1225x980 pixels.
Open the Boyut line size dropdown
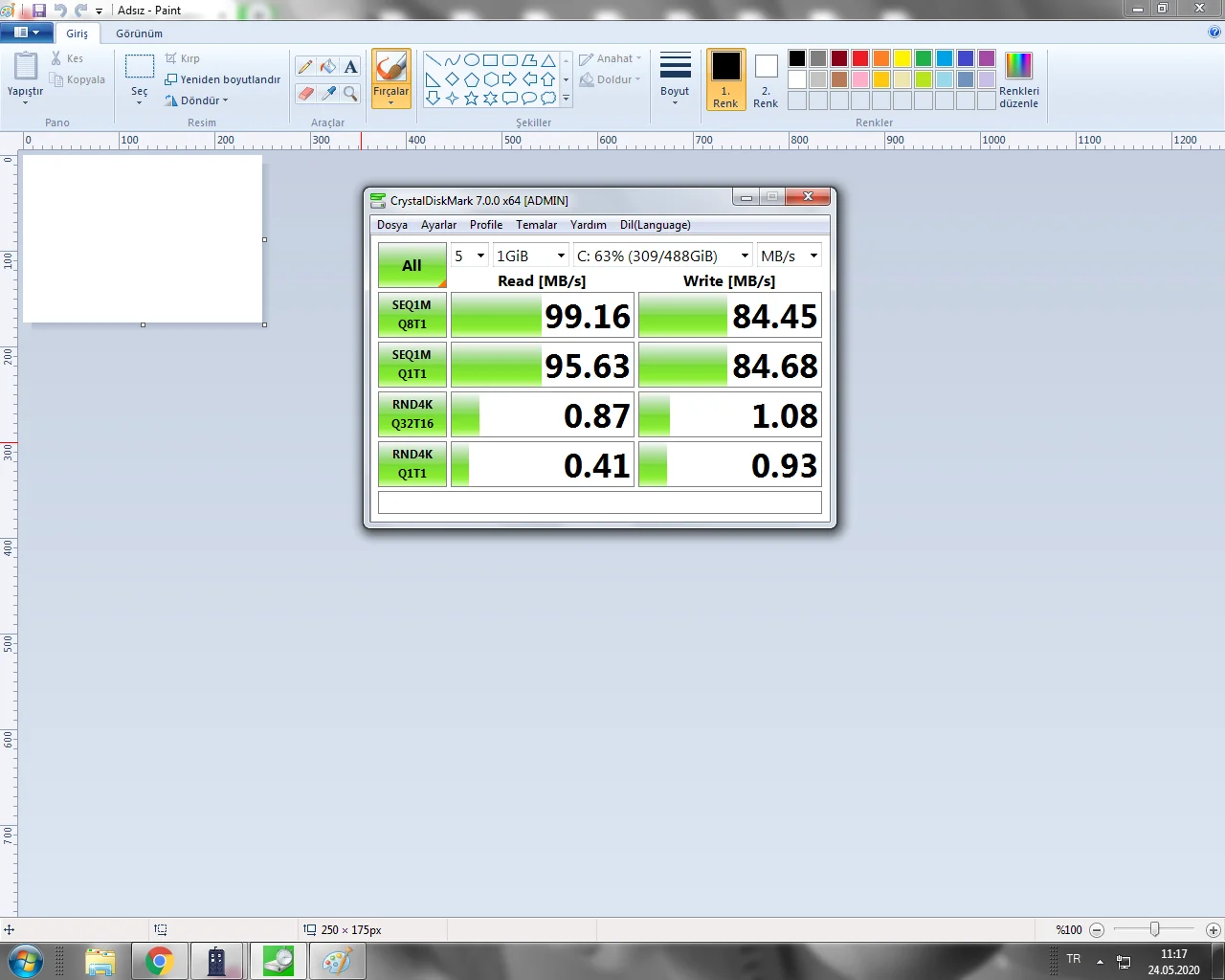point(675,79)
